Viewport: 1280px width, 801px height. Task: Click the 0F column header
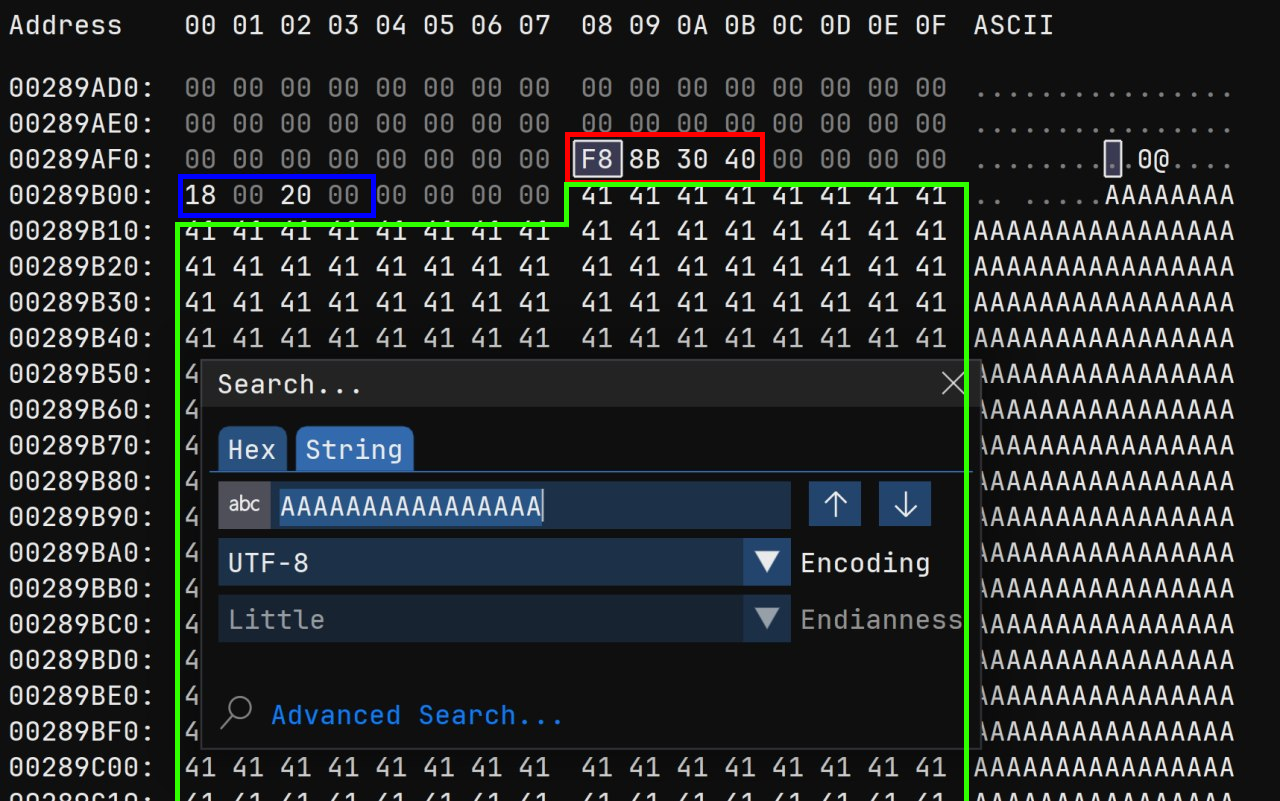coord(930,25)
